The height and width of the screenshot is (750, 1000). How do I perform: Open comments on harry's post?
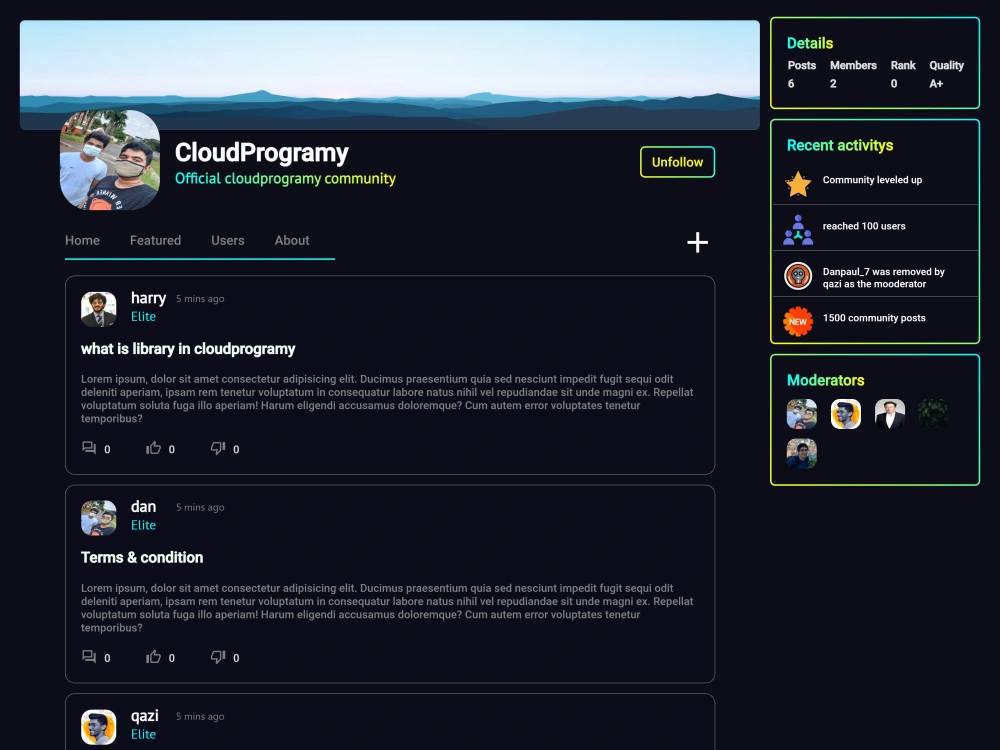click(89, 448)
